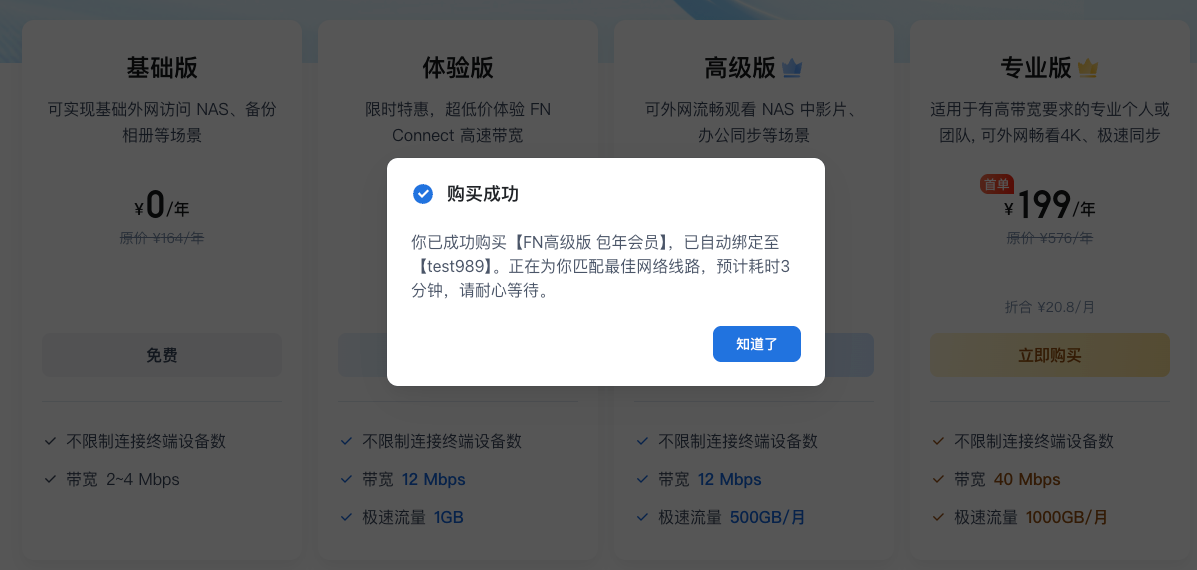This screenshot has height=570, width=1197.
Task: Click the checkmark beside 极速流量 1000GB/月
Action: (939, 517)
